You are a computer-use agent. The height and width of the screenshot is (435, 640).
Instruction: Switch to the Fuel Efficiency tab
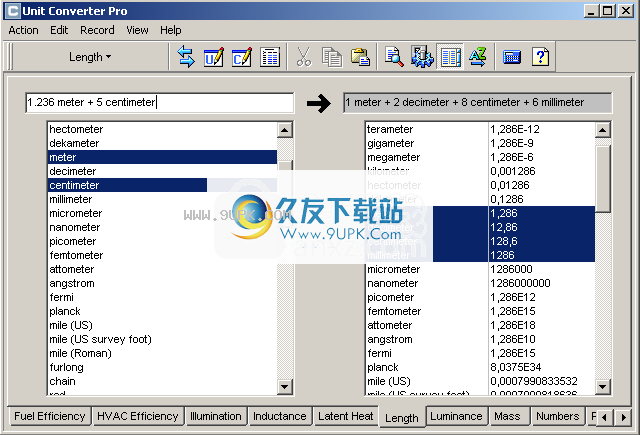(49, 416)
